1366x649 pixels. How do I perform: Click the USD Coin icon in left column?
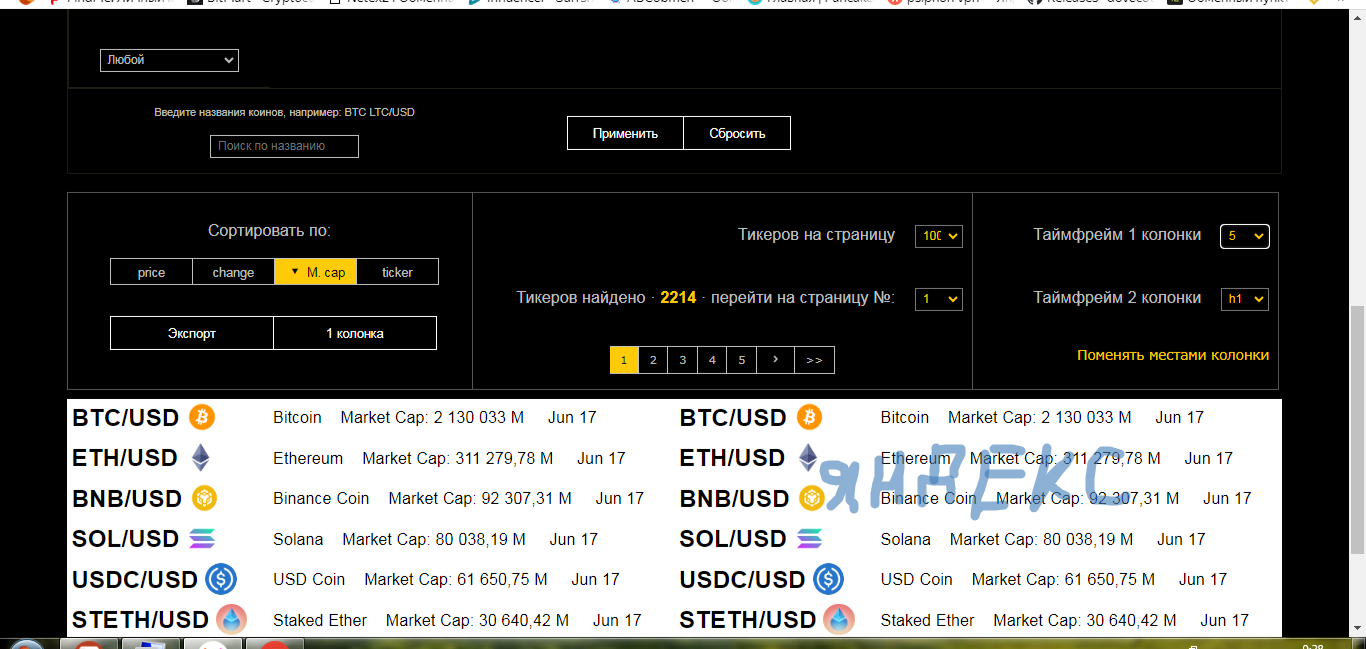tap(221, 579)
